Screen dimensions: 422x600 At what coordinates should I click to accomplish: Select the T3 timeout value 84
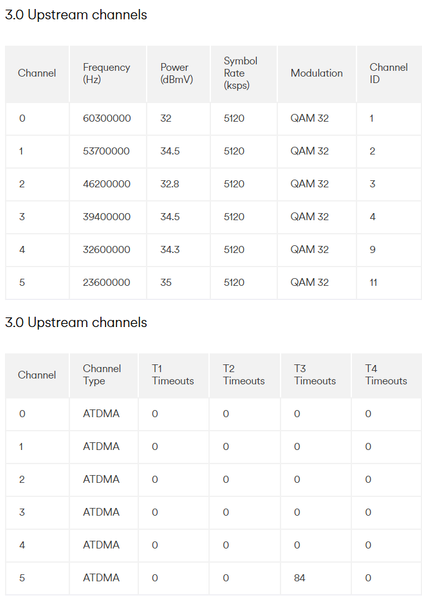(299, 578)
